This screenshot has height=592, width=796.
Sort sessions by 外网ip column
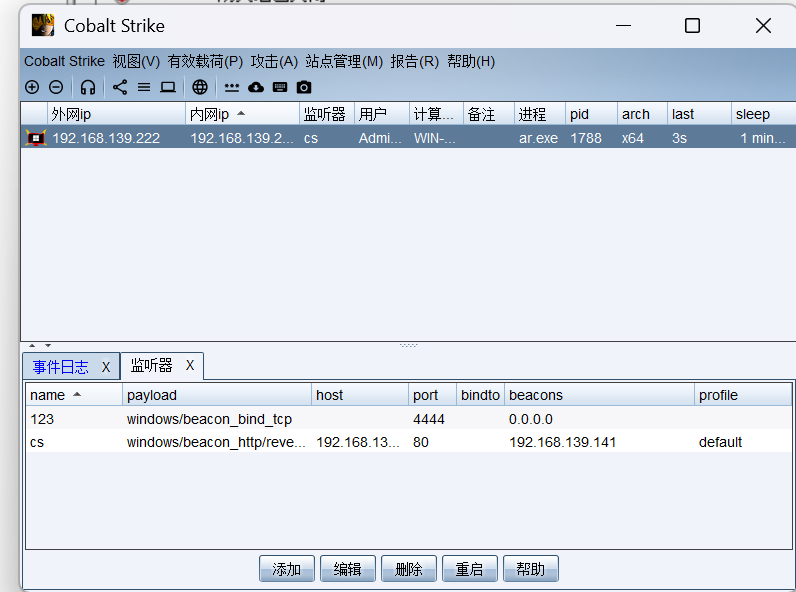[x=116, y=114]
